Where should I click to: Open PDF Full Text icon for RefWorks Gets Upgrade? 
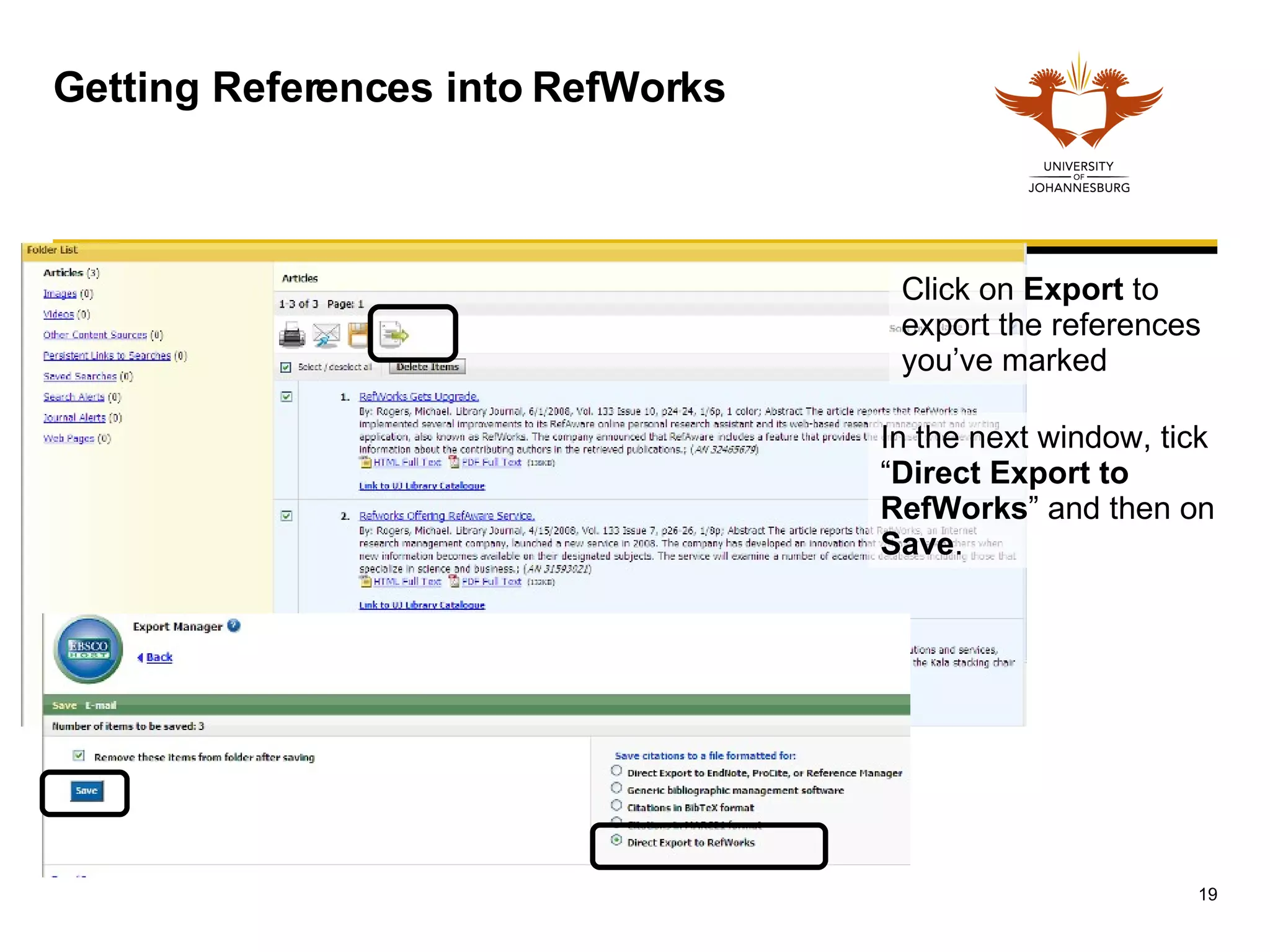(x=454, y=462)
